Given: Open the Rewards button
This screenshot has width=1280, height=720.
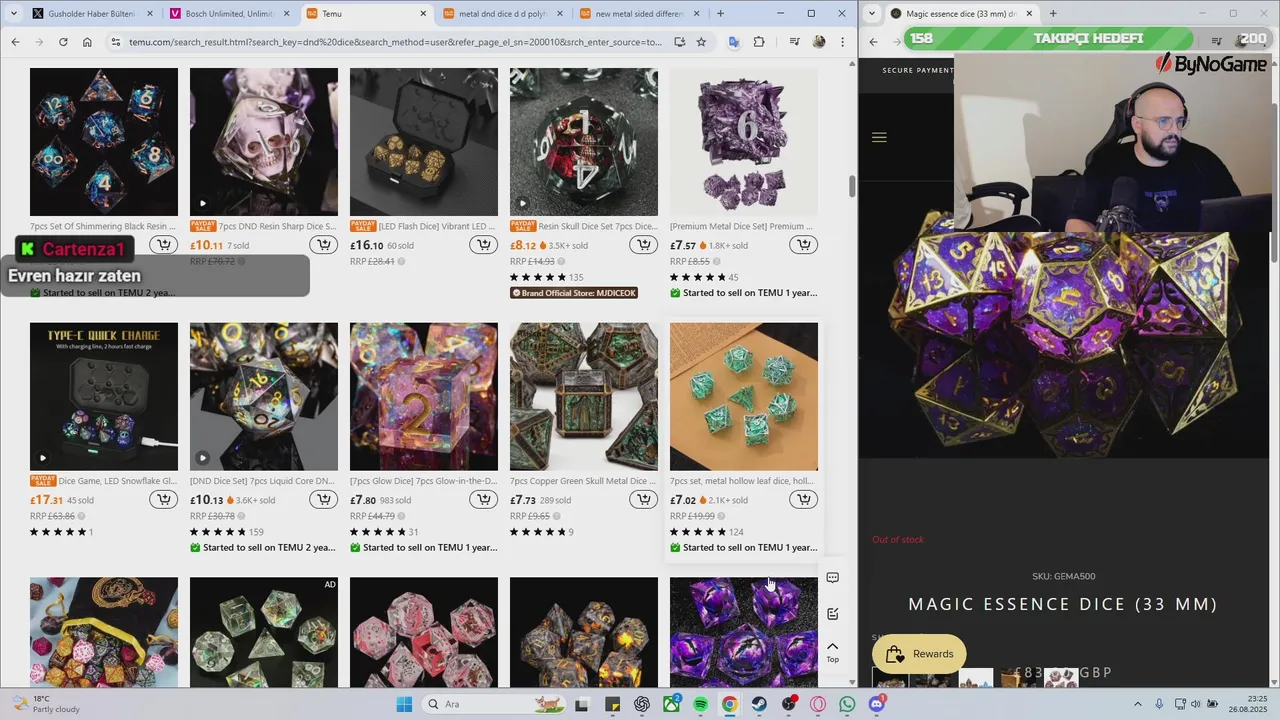Looking at the screenshot, I should [919, 654].
